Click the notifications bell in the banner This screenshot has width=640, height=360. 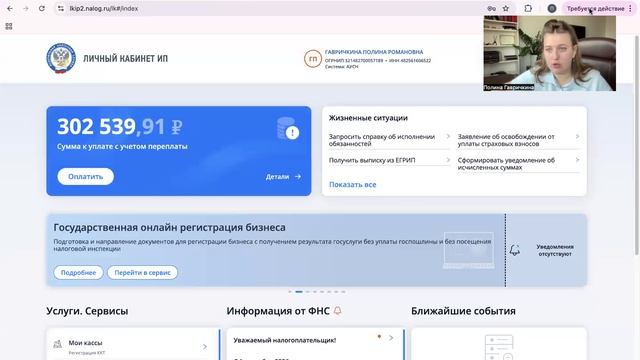(x=515, y=250)
